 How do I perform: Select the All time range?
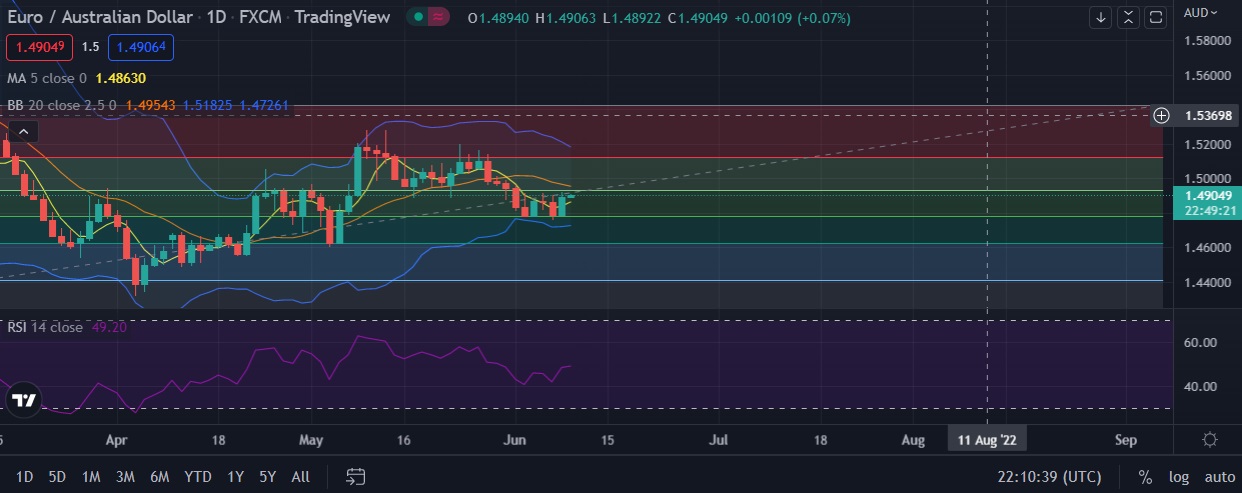300,477
